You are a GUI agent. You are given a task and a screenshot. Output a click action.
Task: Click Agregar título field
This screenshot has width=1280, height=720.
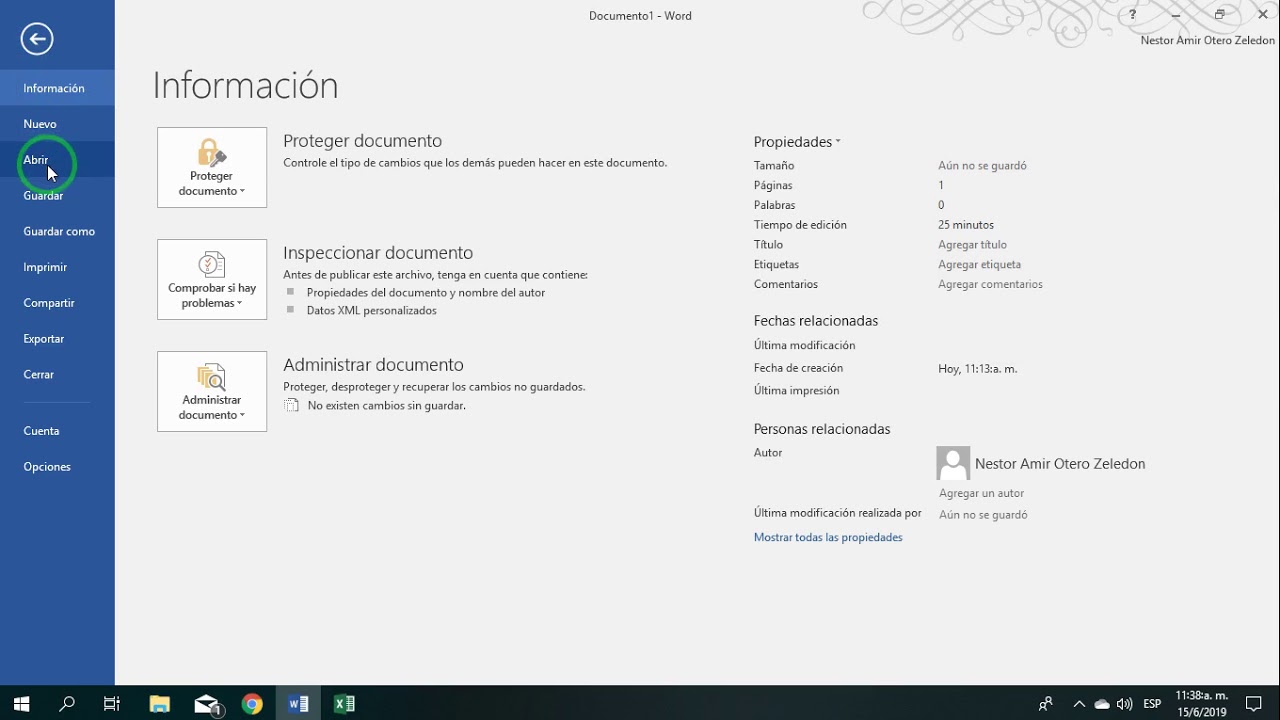[x=972, y=245]
